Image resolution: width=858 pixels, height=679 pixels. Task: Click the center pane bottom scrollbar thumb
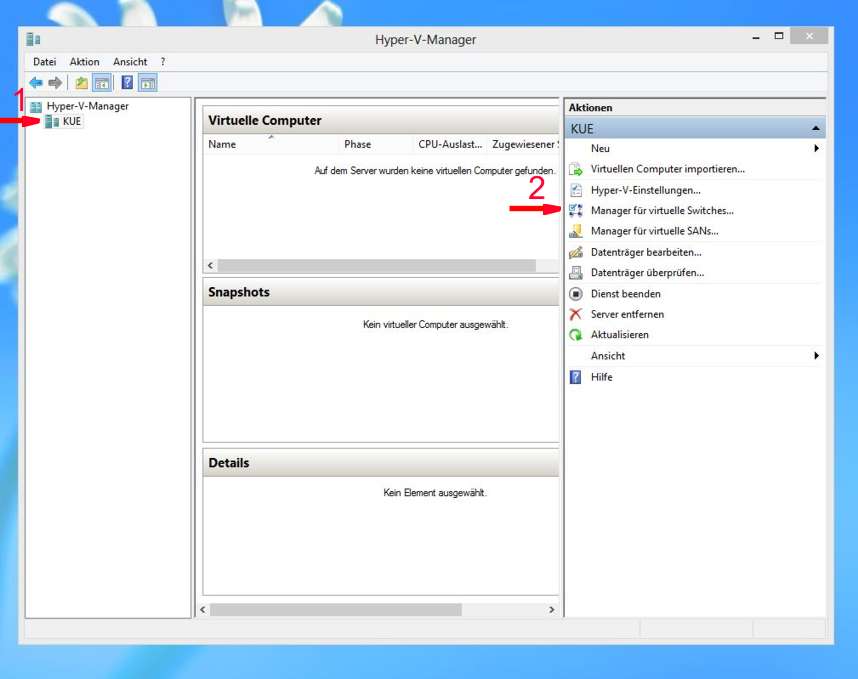pyautogui.click(x=335, y=610)
